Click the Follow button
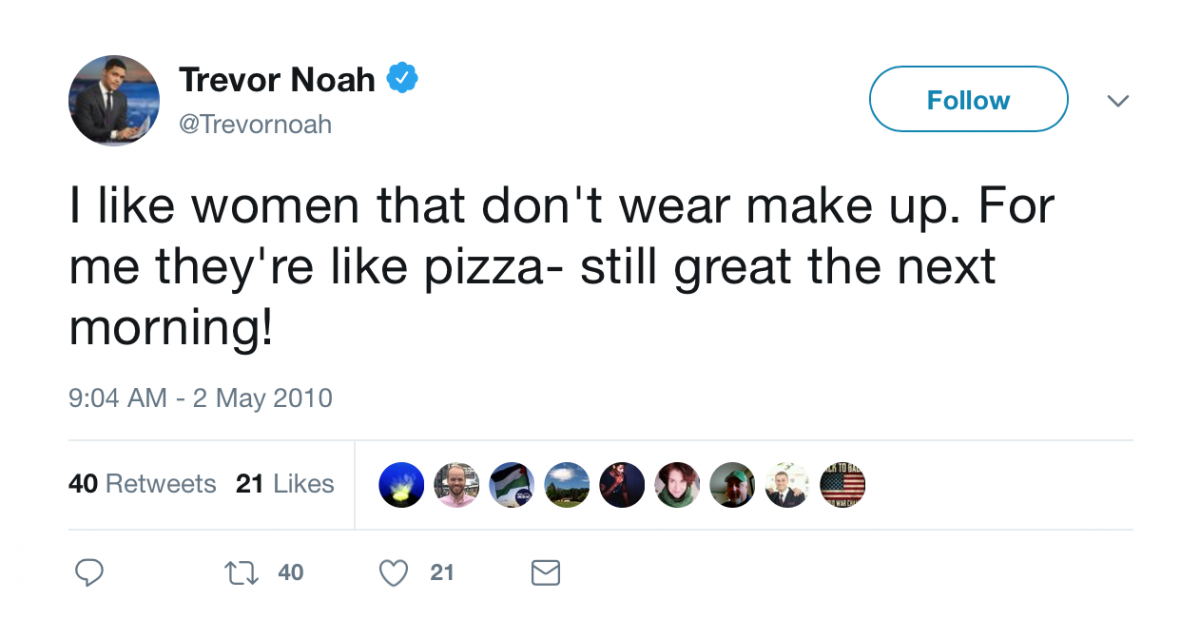The width and height of the screenshot is (1200, 639). click(968, 100)
